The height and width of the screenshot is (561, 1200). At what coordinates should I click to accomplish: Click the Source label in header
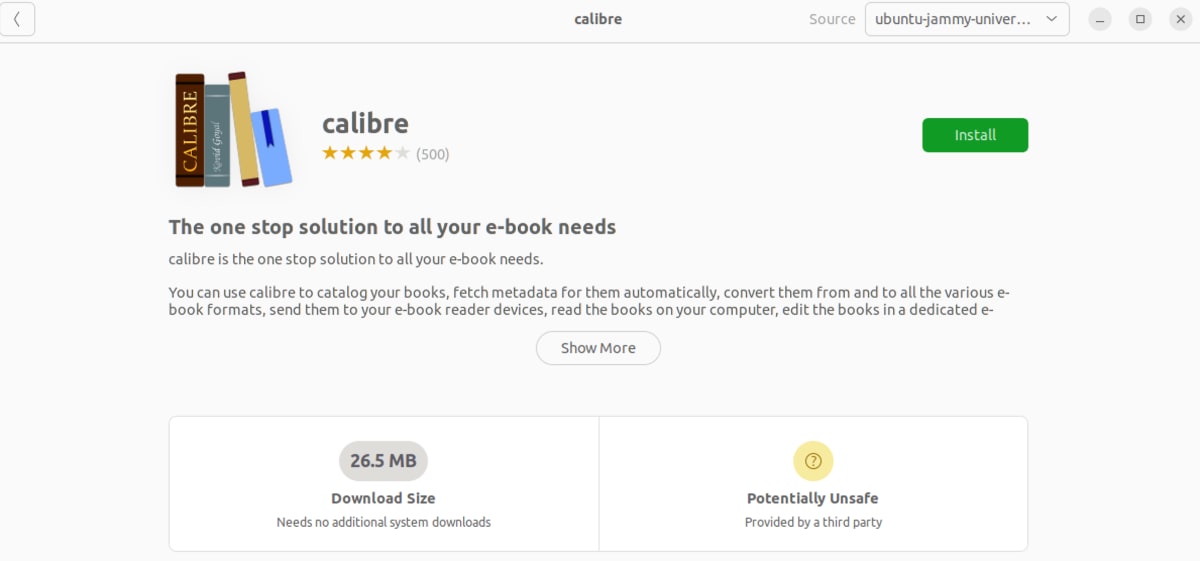click(x=832, y=19)
